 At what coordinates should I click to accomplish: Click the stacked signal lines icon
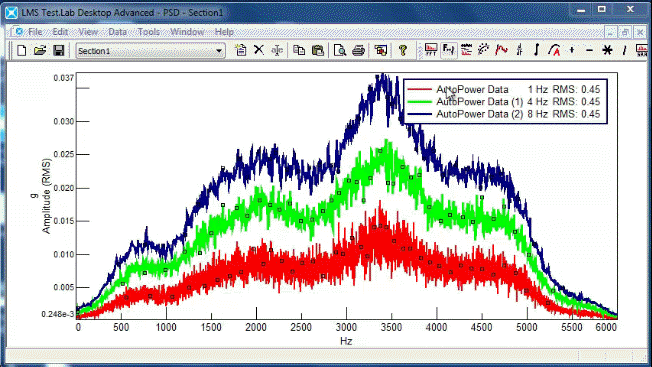(x=466, y=50)
